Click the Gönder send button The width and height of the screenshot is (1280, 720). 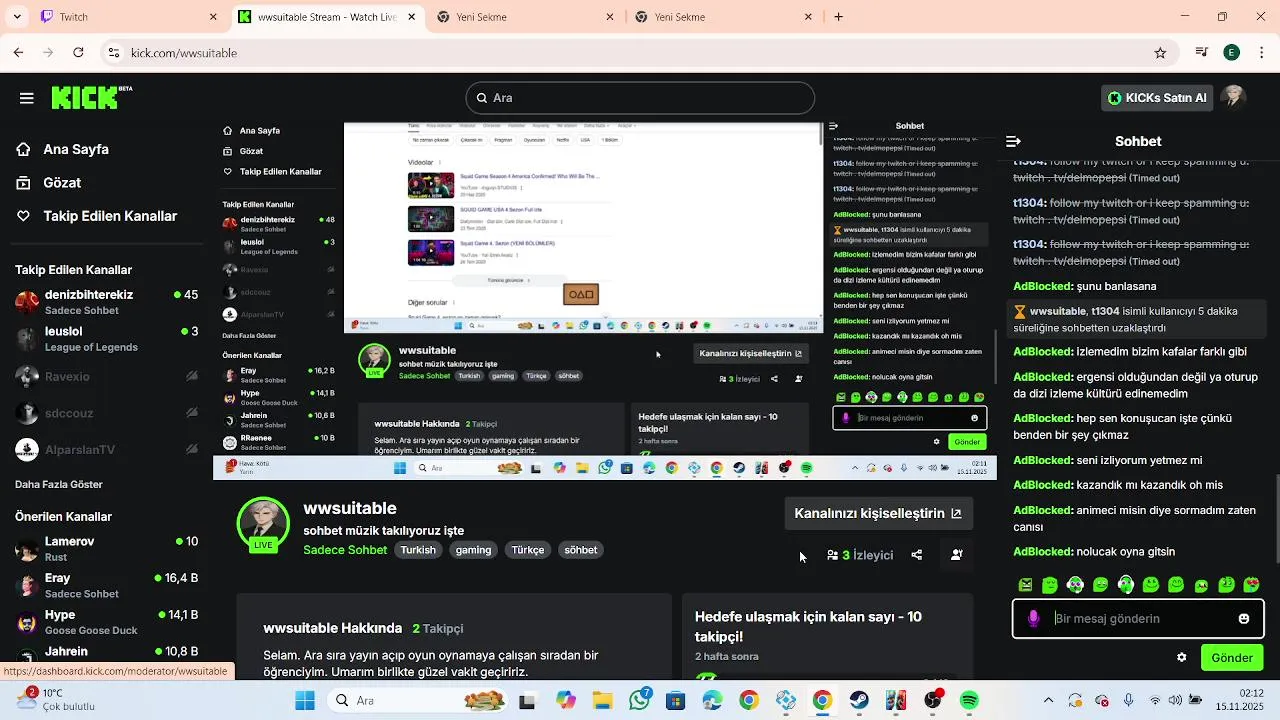point(1232,658)
